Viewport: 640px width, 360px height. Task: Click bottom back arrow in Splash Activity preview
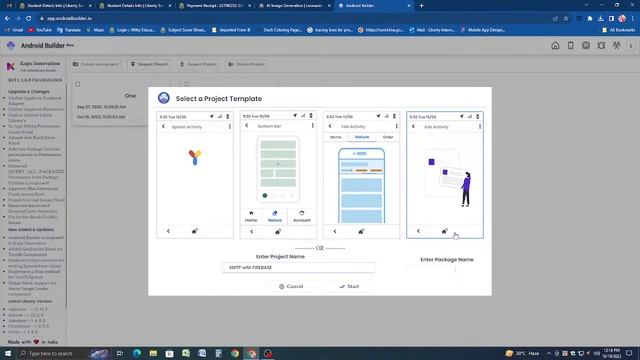tap(168, 231)
